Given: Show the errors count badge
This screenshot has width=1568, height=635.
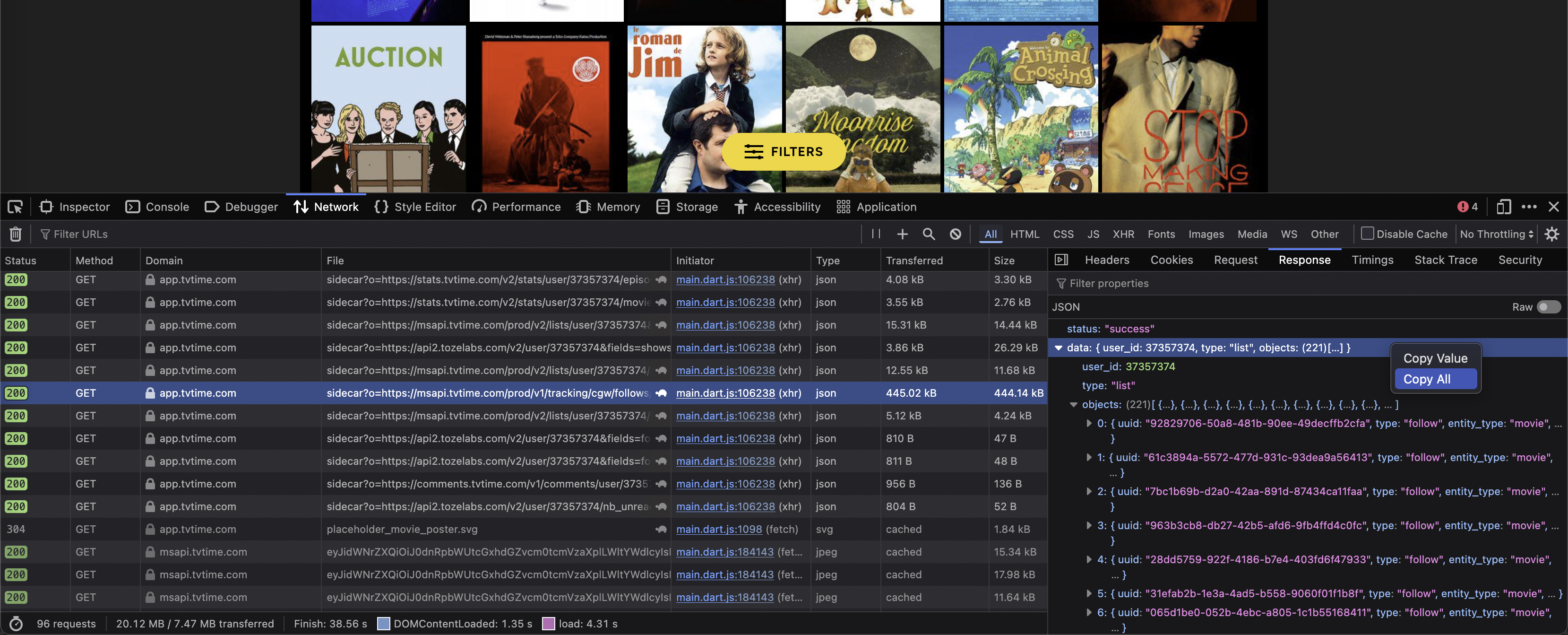Looking at the screenshot, I should point(1467,207).
